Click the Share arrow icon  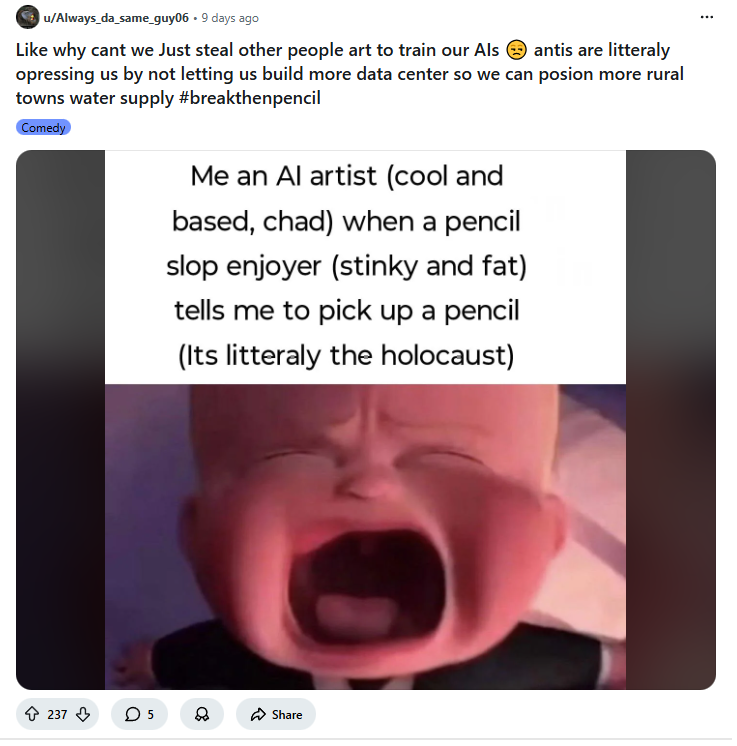point(258,714)
